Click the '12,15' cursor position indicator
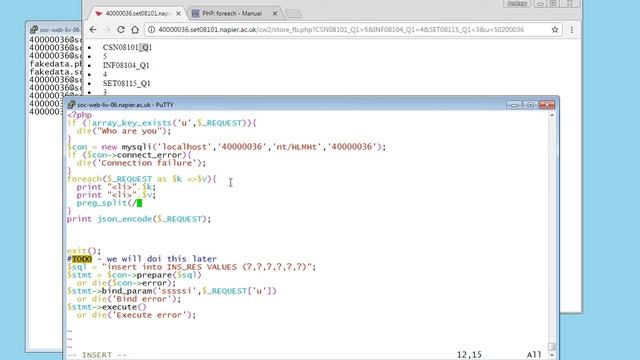640x360 pixels. [469, 355]
